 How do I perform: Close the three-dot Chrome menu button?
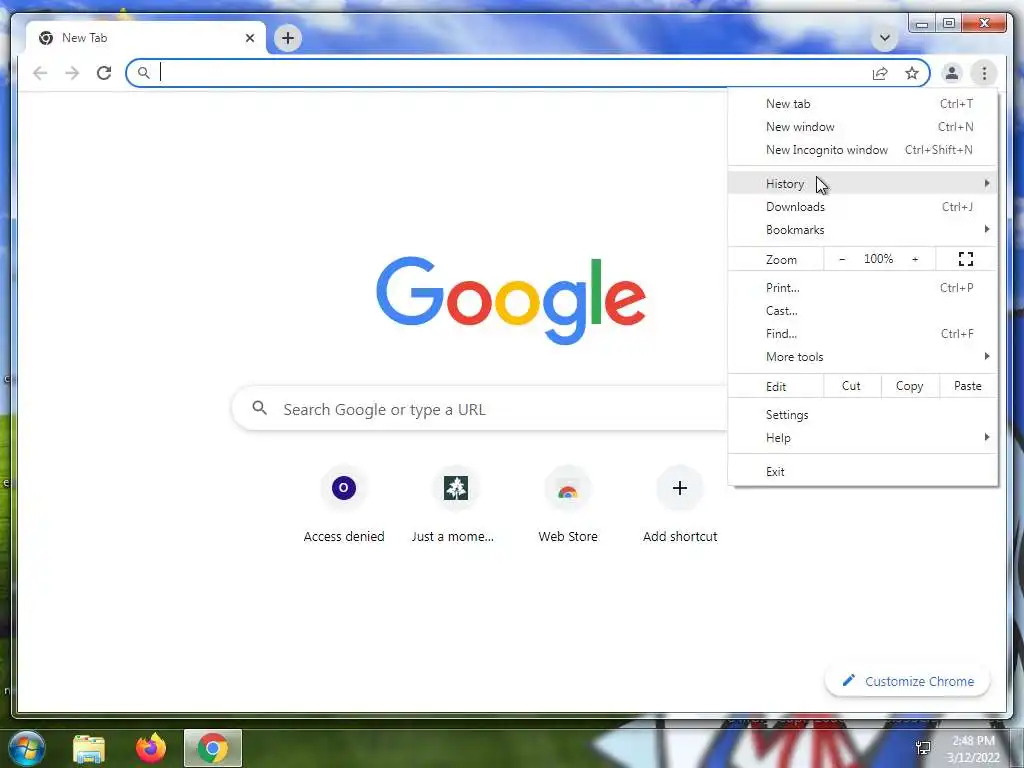(984, 73)
